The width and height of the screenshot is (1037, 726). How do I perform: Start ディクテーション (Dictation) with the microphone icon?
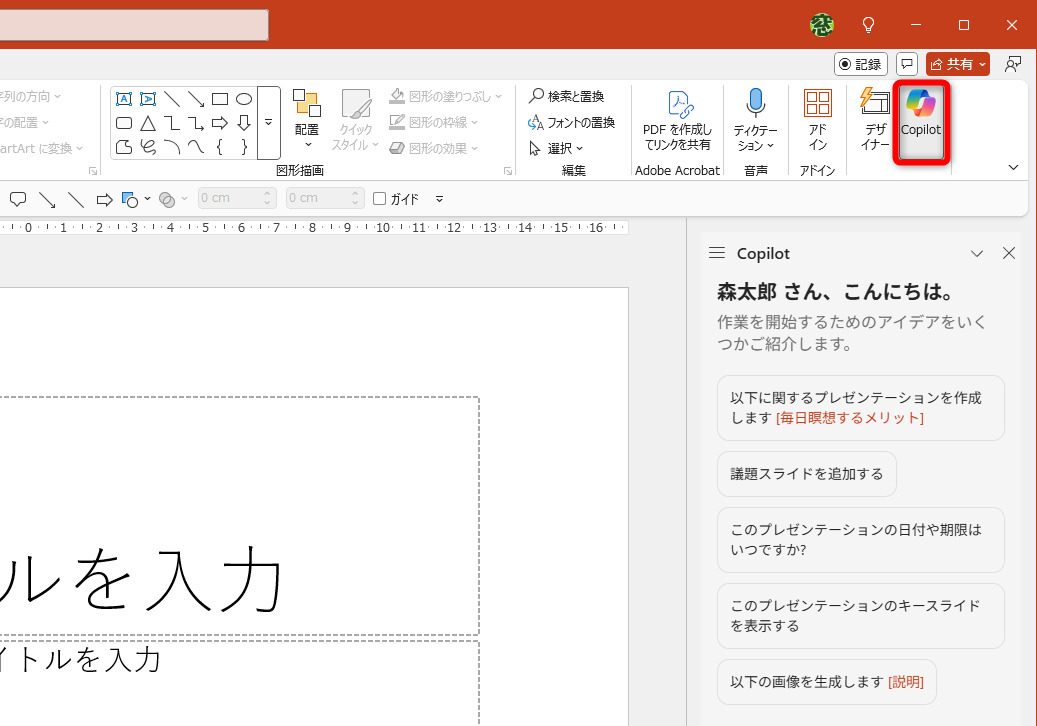click(x=756, y=112)
